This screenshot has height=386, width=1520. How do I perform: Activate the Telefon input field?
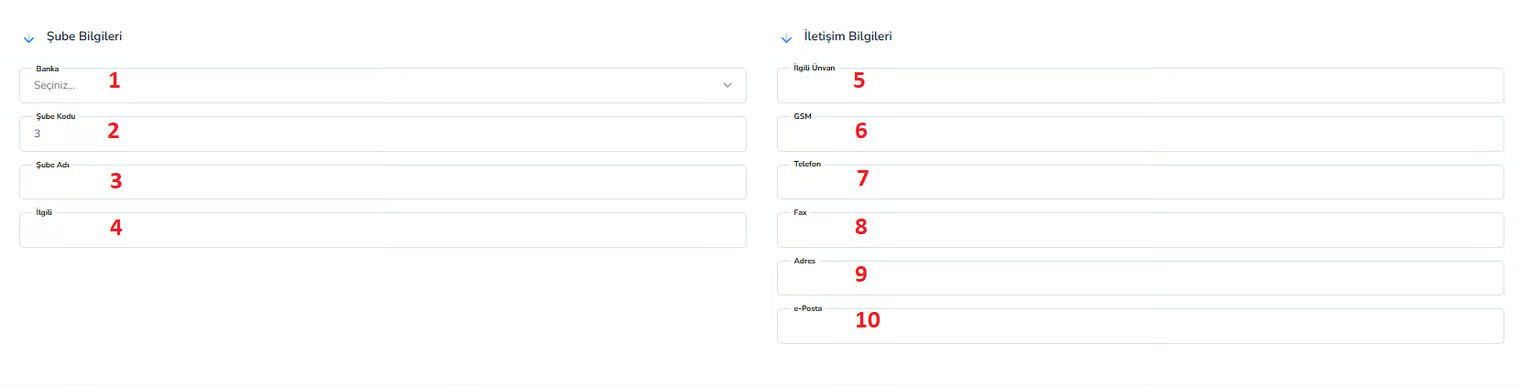click(x=1140, y=182)
